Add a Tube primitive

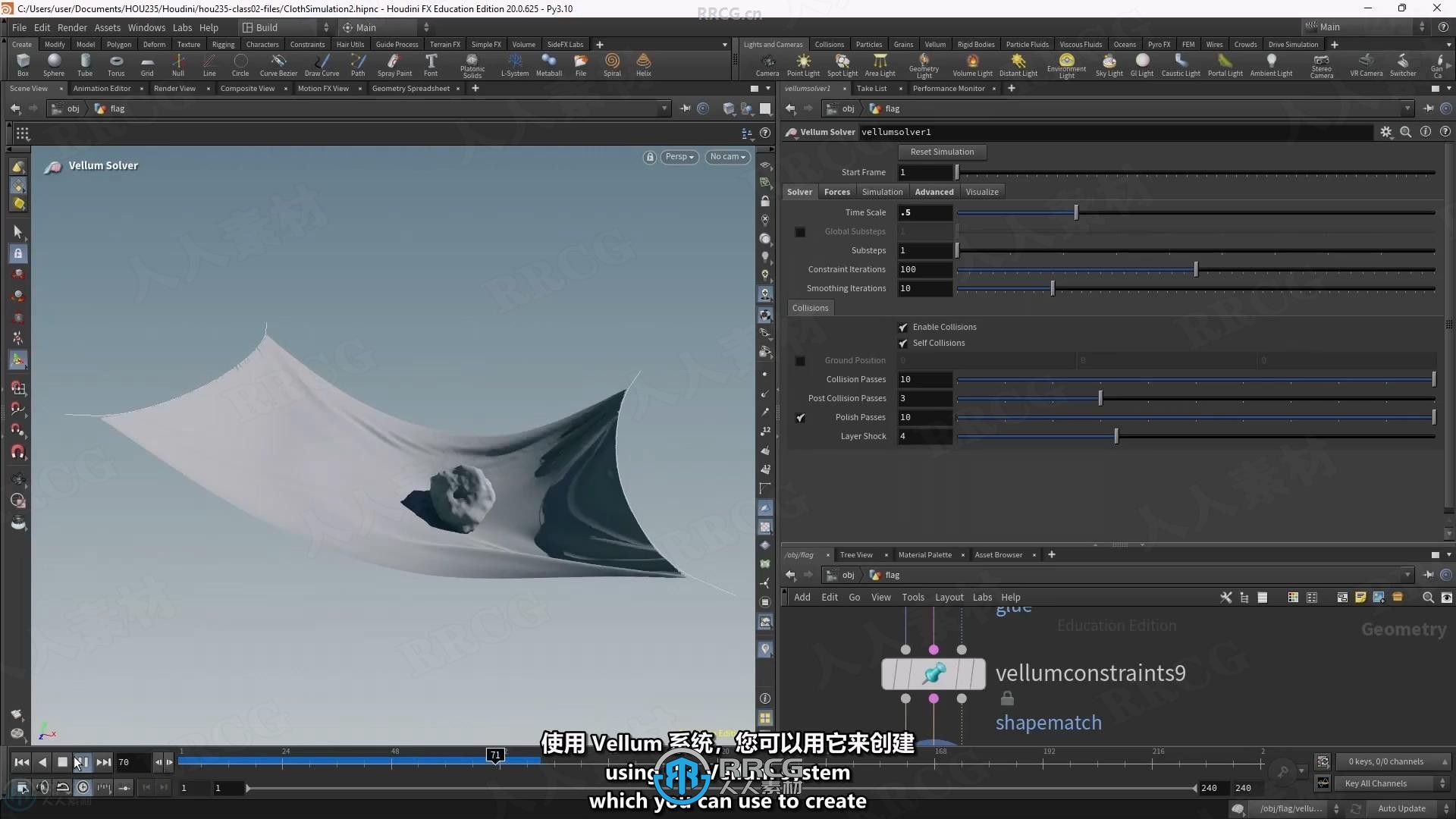[x=85, y=65]
